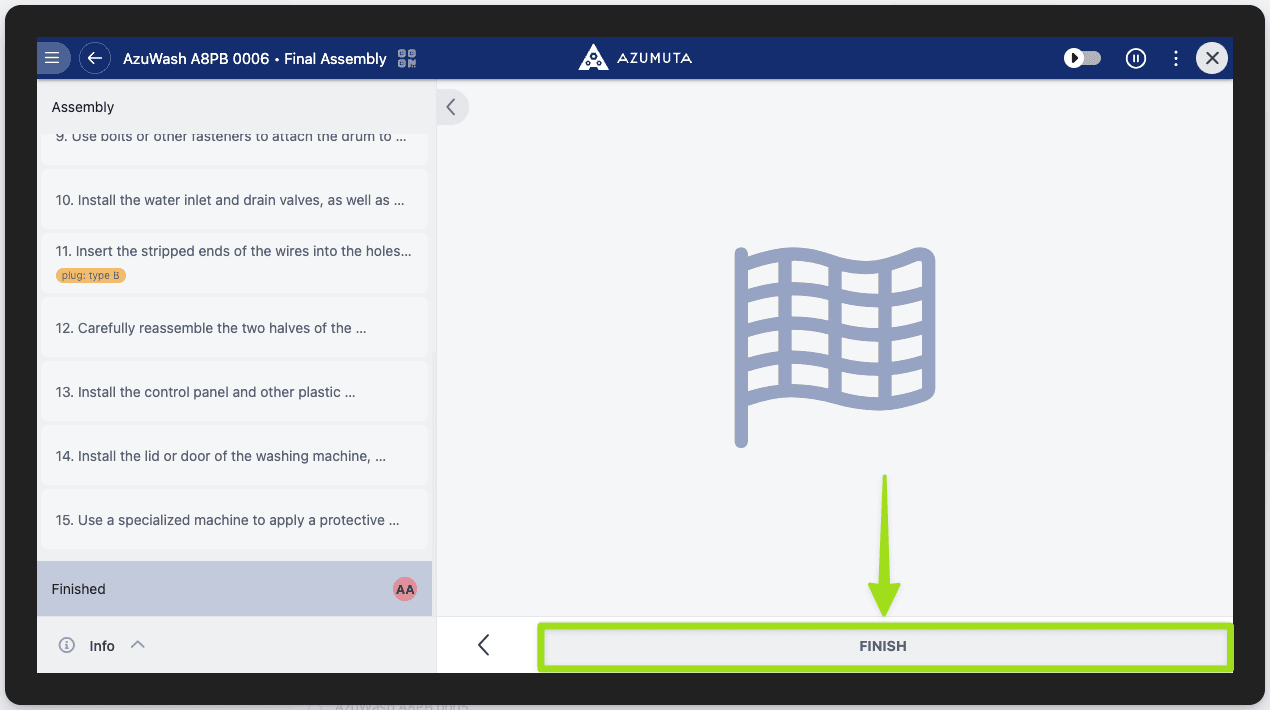Click the Azumuta logo
Viewport: 1270px width, 710px height.
pos(635,58)
